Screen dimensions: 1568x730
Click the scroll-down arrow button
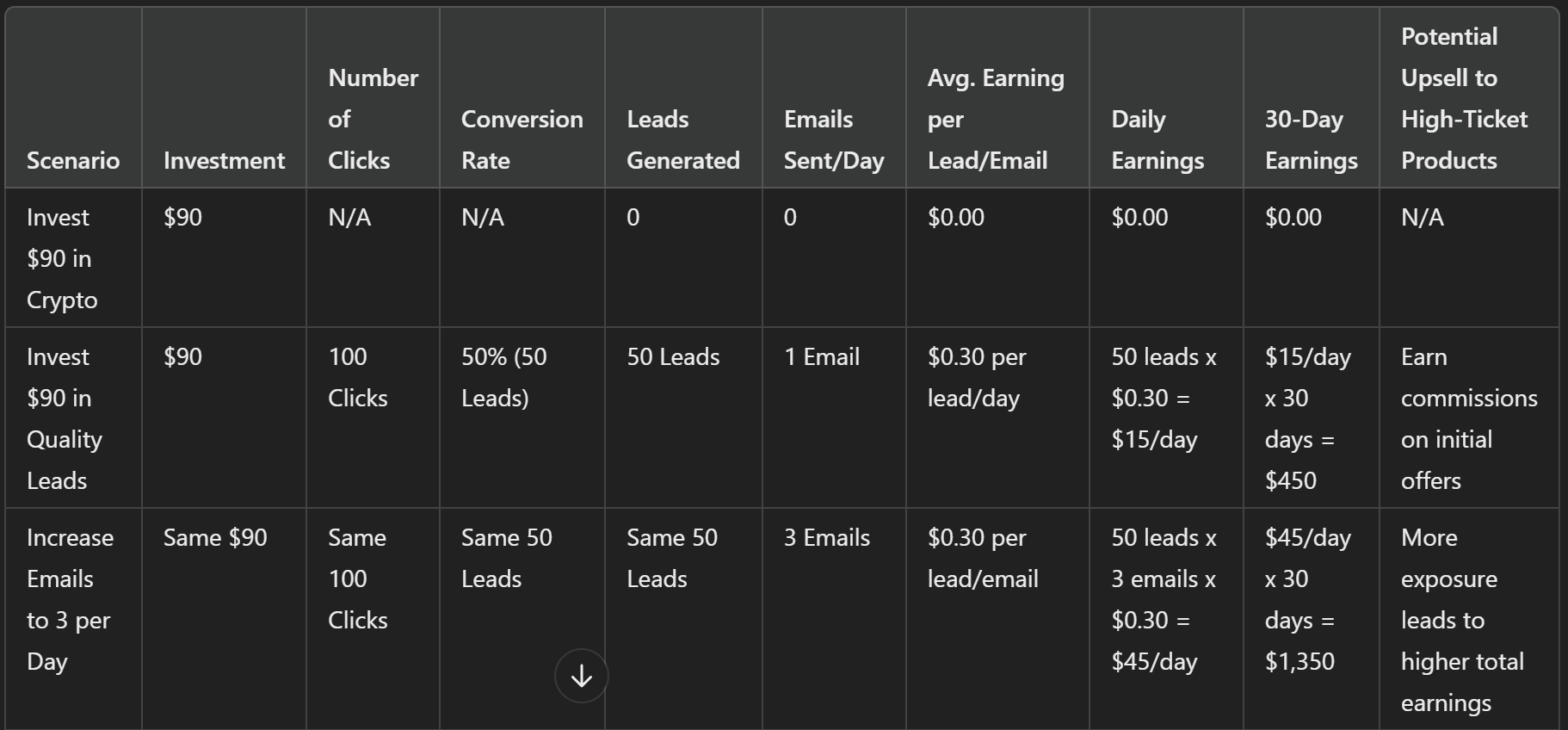(x=582, y=676)
